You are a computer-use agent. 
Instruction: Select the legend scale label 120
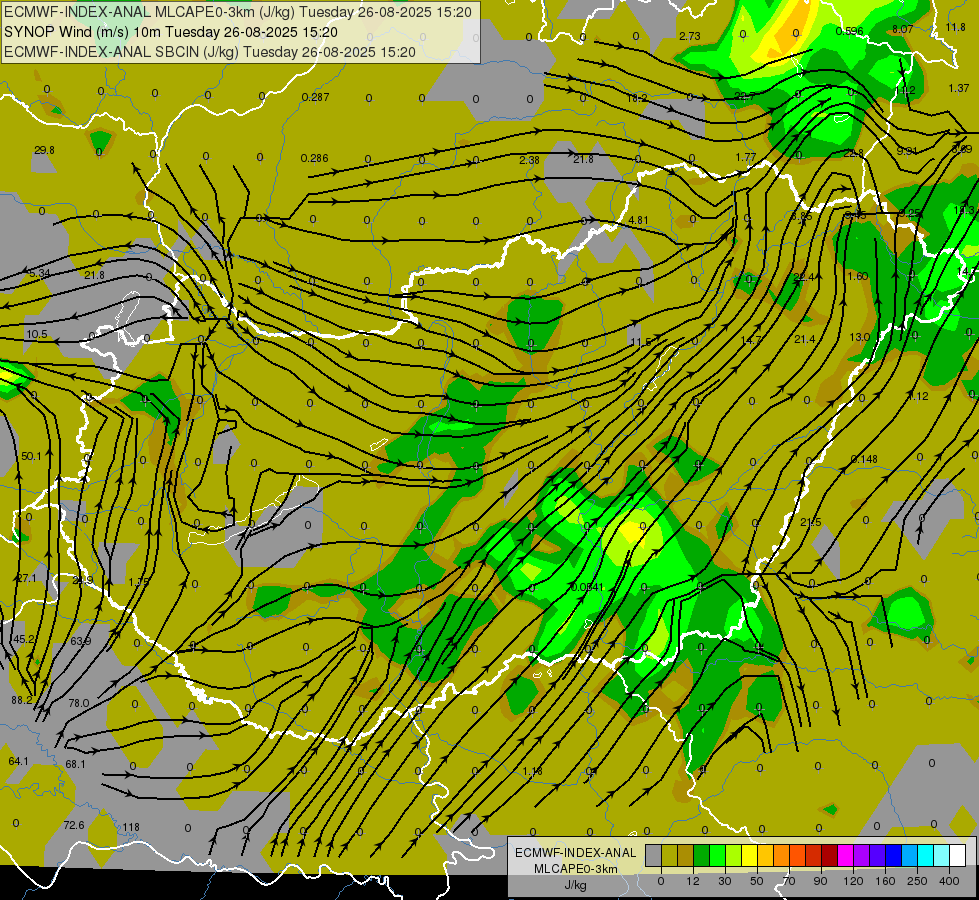[x=853, y=881]
